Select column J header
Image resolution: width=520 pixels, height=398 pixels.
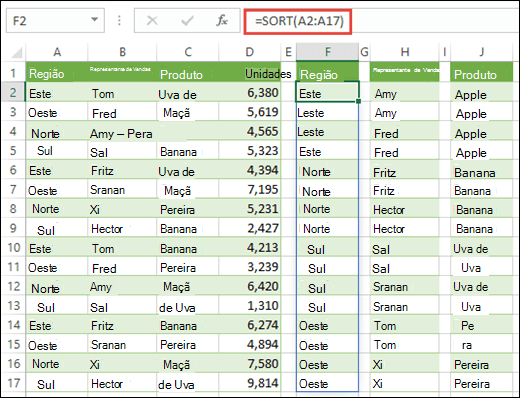pyautogui.click(x=482, y=52)
